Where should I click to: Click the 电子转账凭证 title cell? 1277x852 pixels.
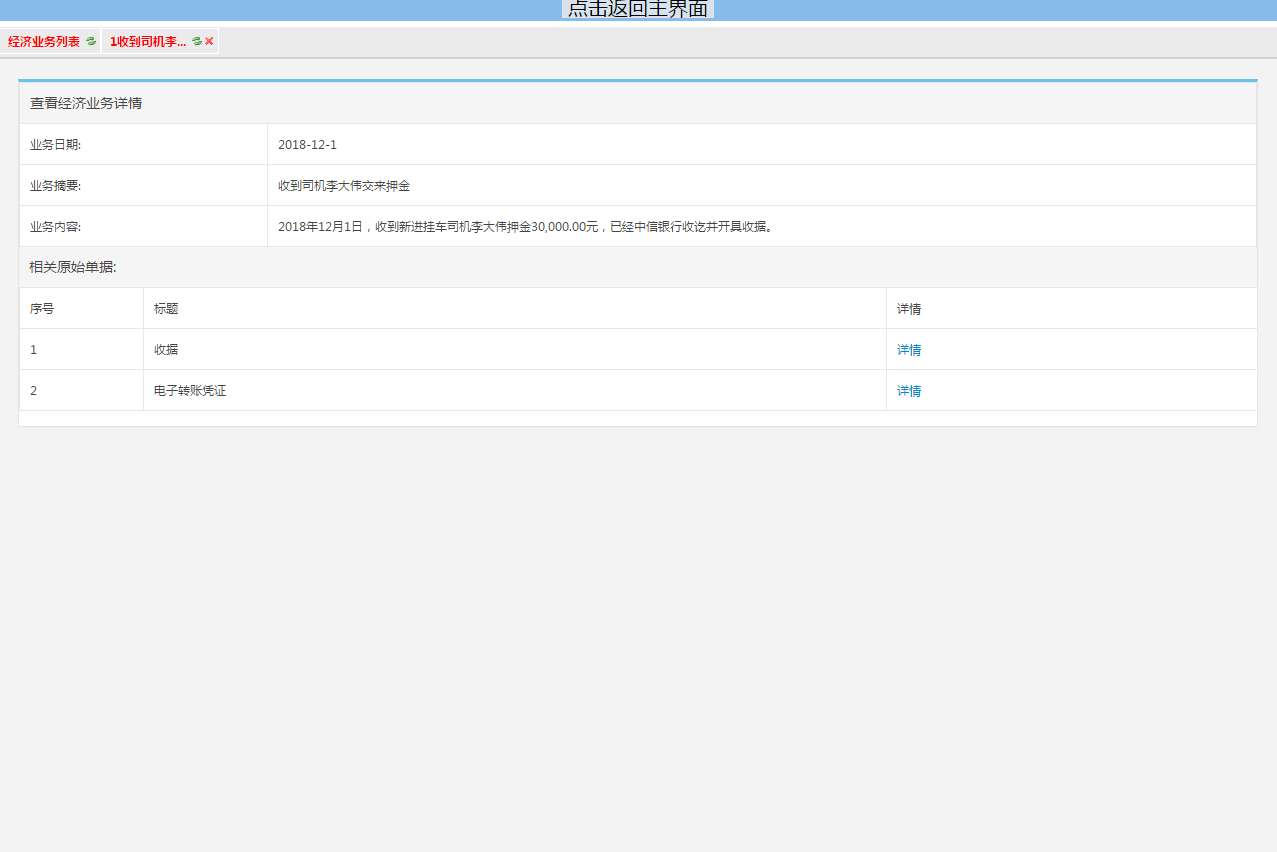(x=190, y=391)
